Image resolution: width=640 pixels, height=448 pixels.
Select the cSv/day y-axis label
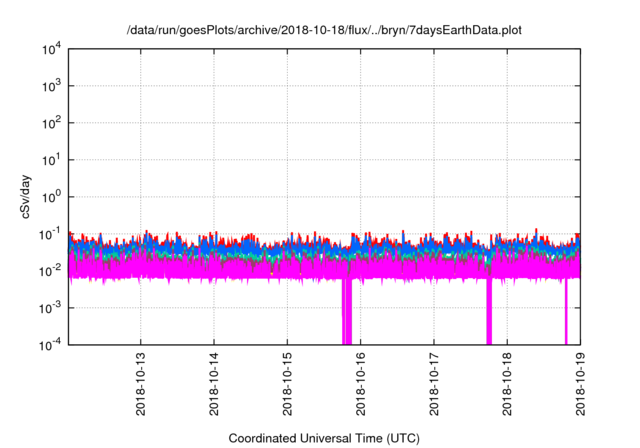pyautogui.click(x=26, y=197)
